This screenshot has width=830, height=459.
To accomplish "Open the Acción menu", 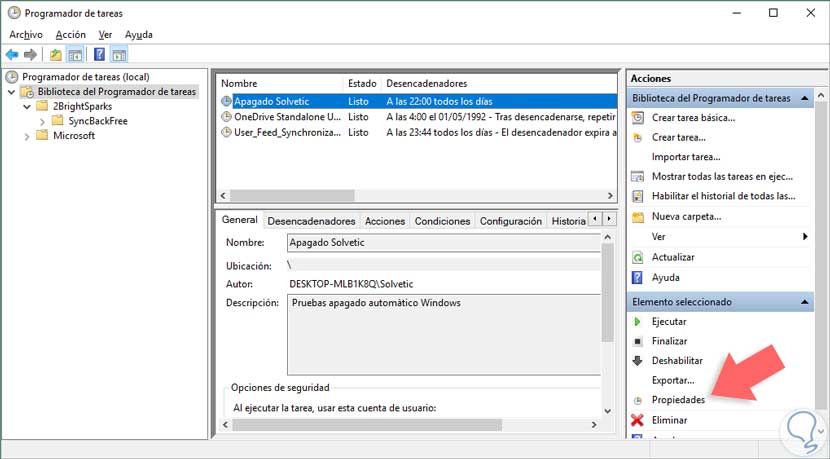I will [70, 34].
